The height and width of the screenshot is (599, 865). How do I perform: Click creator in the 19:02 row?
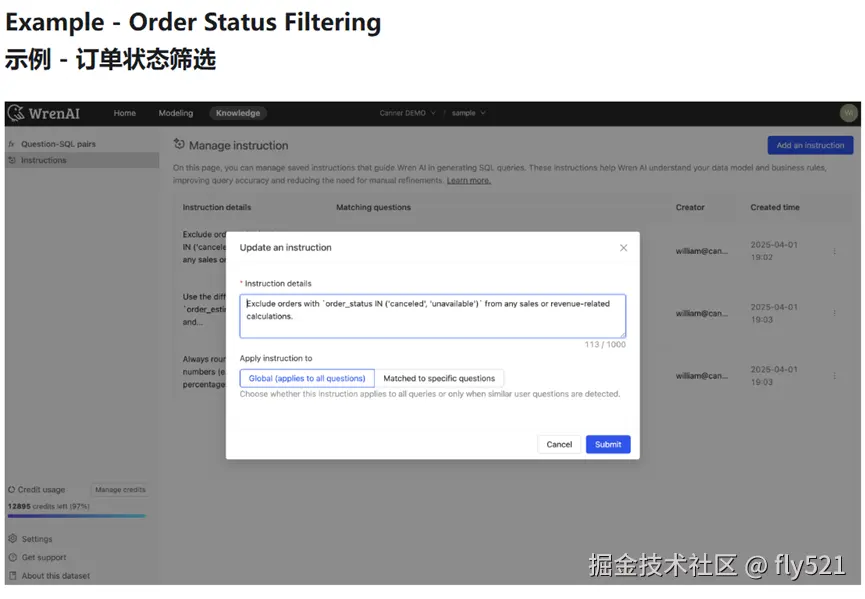(x=702, y=251)
